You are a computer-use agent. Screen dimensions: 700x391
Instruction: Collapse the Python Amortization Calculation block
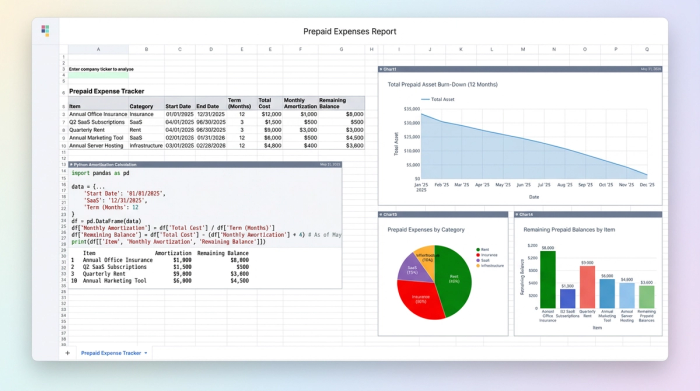[71, 165]
